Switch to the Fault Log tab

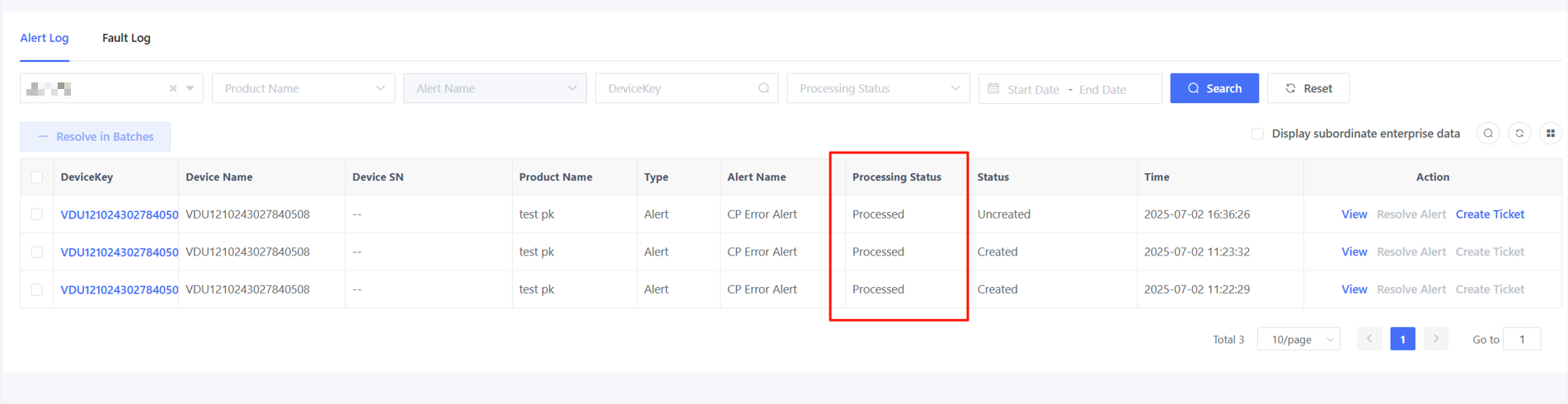pos(126,38)
